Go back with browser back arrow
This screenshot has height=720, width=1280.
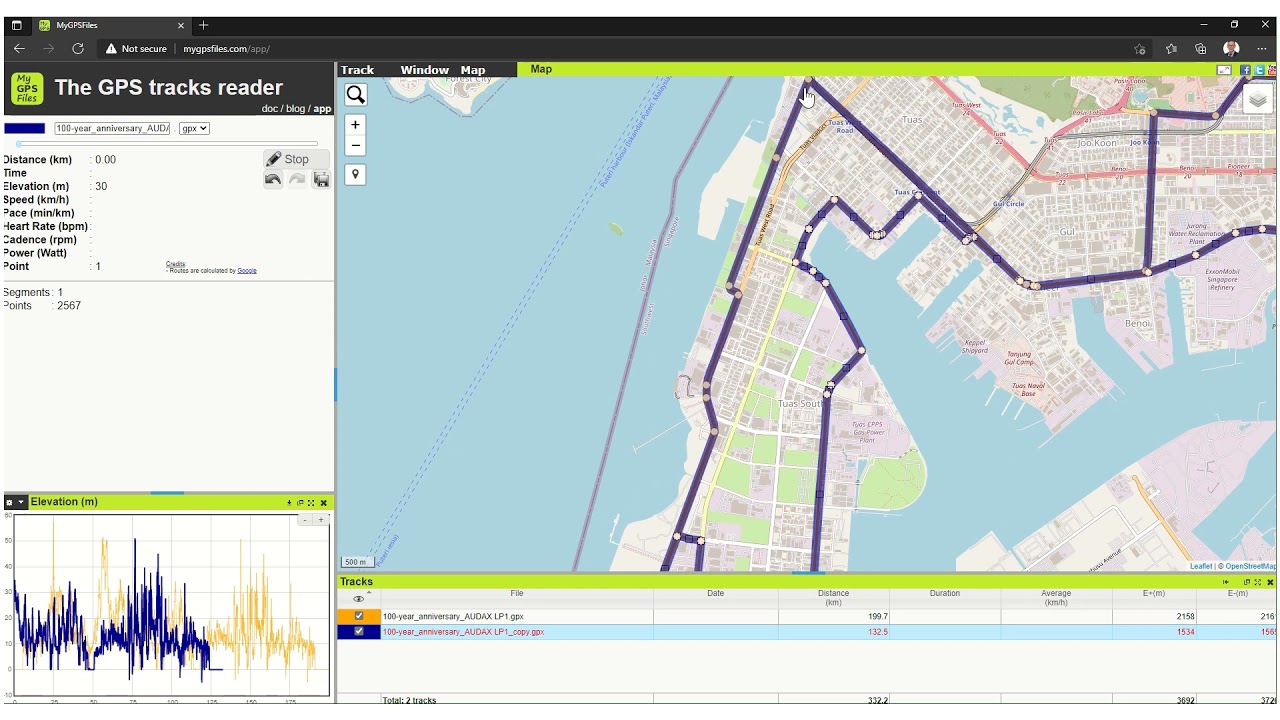click(19, 49)
